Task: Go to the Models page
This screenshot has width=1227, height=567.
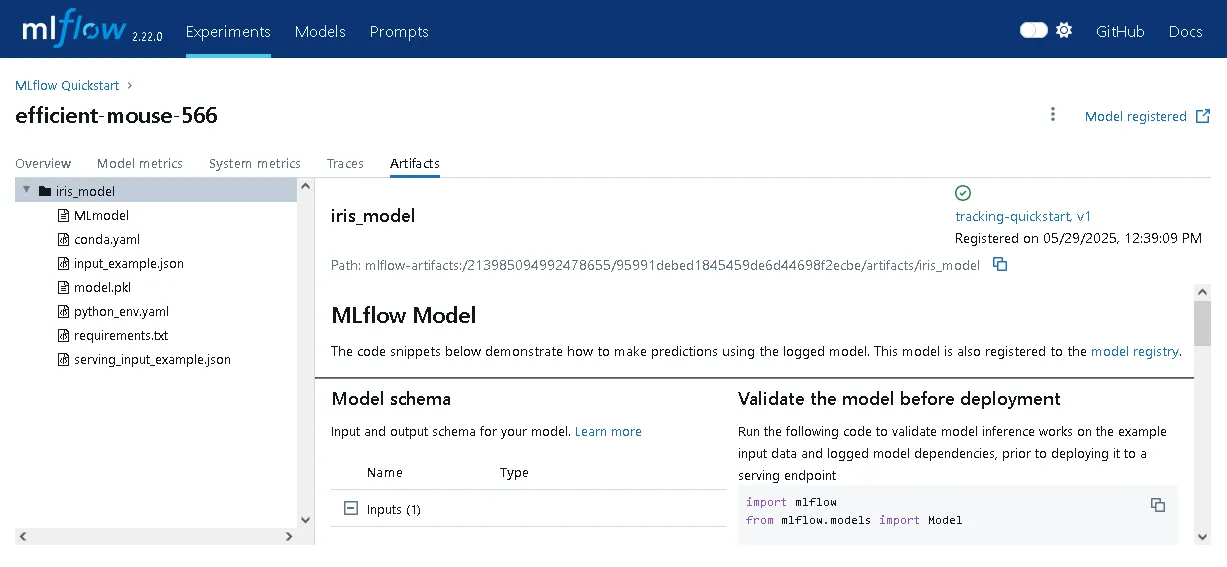Action: [x=320, y=31]
